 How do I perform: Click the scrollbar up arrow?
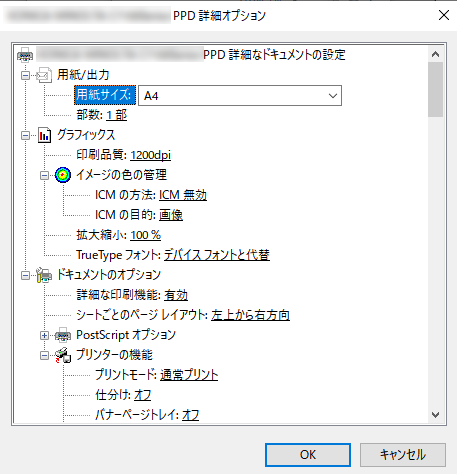pyautogui.click(x=435, y=54)
